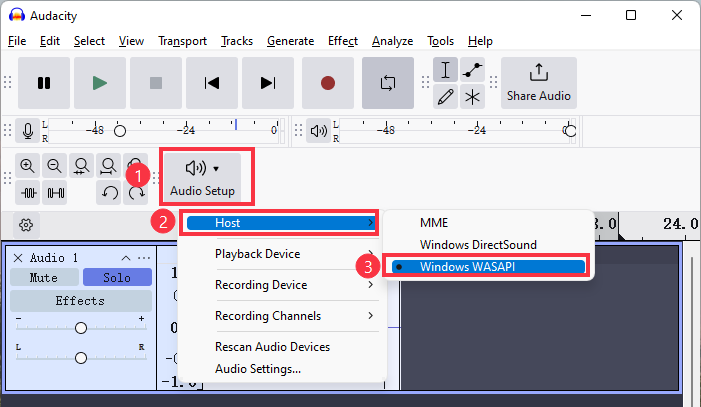Minimize the Audacity window
Screen dimensions: 701x407
click(x=586, y=15)
